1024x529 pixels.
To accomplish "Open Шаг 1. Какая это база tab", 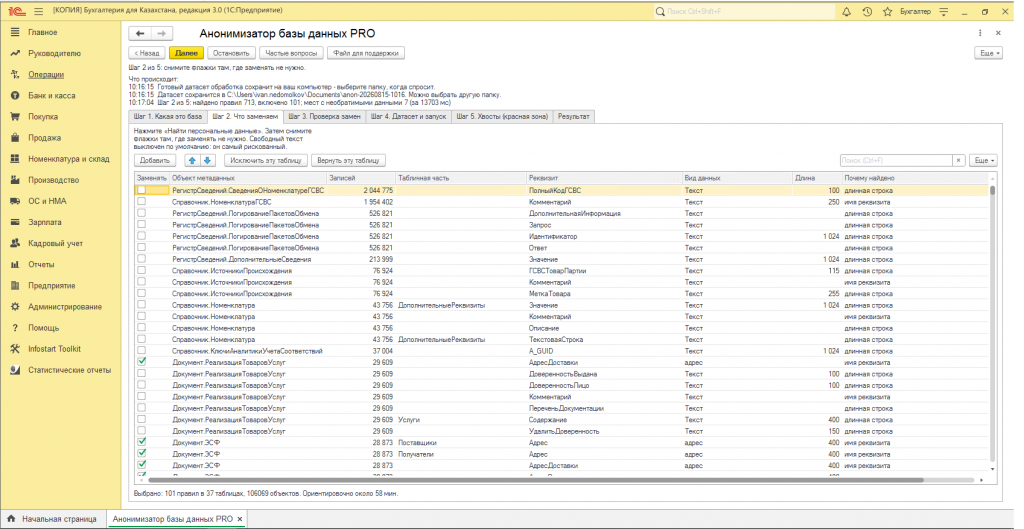I will 168,117.
